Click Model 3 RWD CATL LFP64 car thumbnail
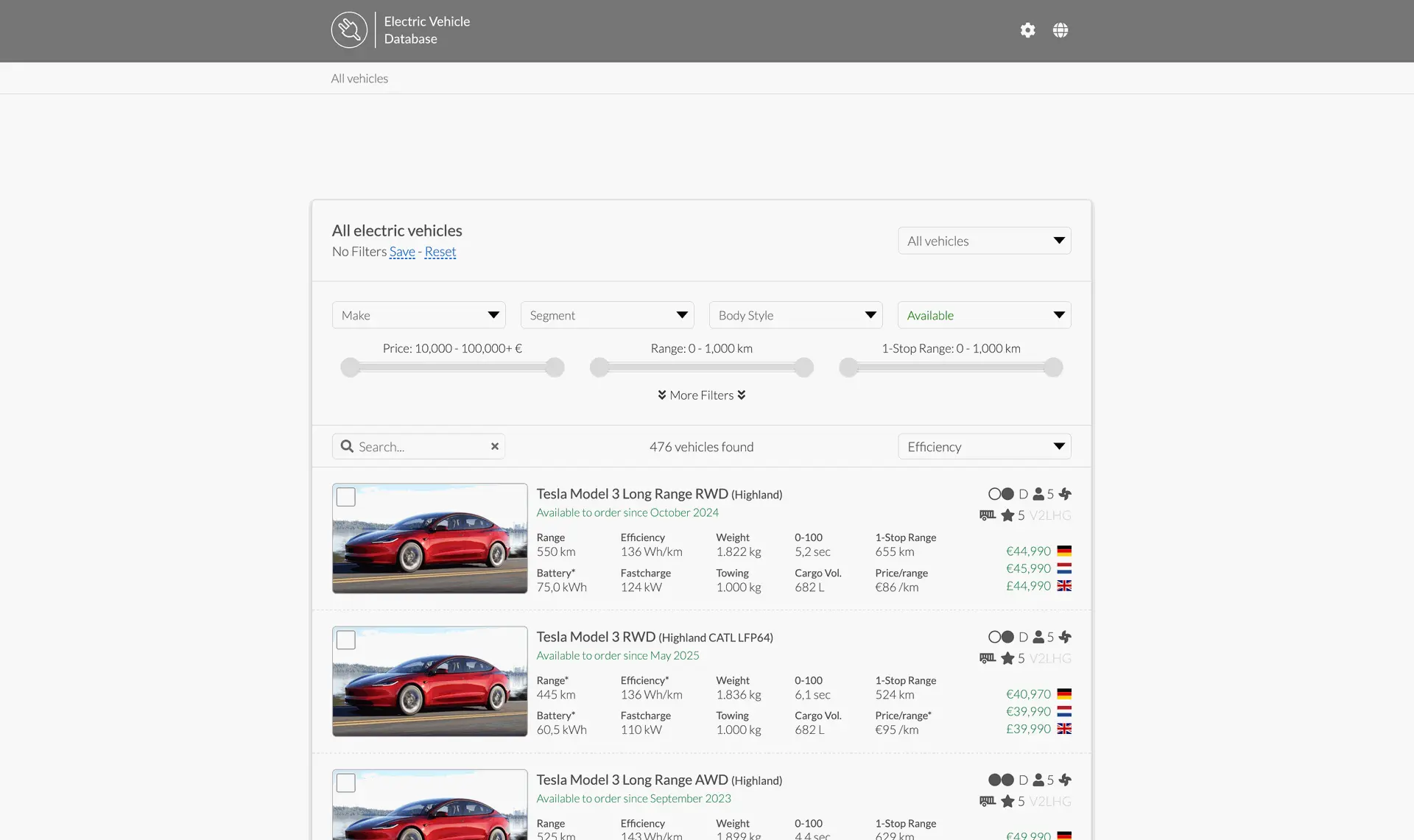The height and width of the screenshot is (840, 1414). pos(430,681)
